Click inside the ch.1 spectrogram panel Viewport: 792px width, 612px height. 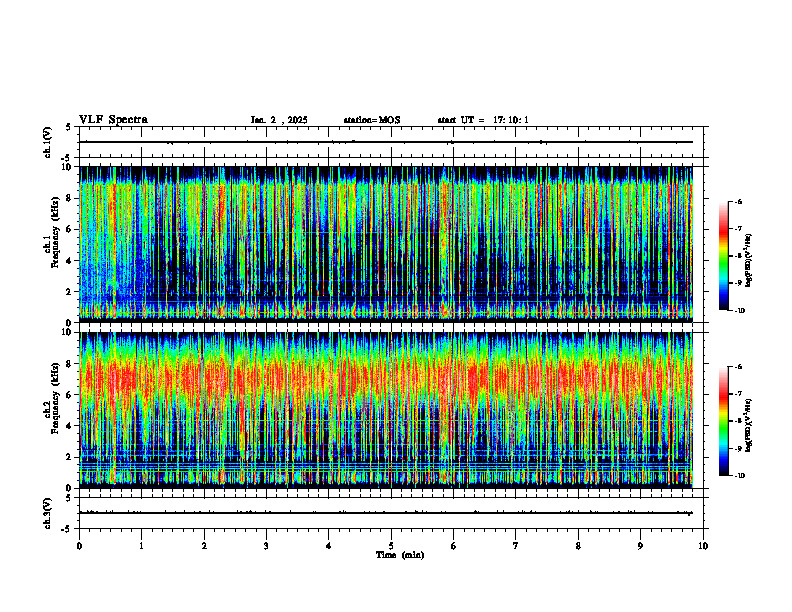point(386,244)
